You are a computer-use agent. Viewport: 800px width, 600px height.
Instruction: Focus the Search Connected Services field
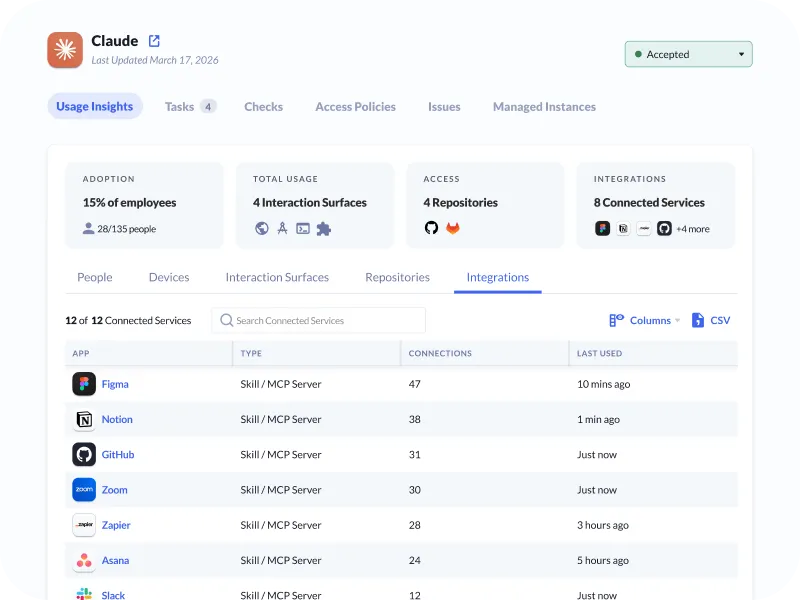coord(319,320)
